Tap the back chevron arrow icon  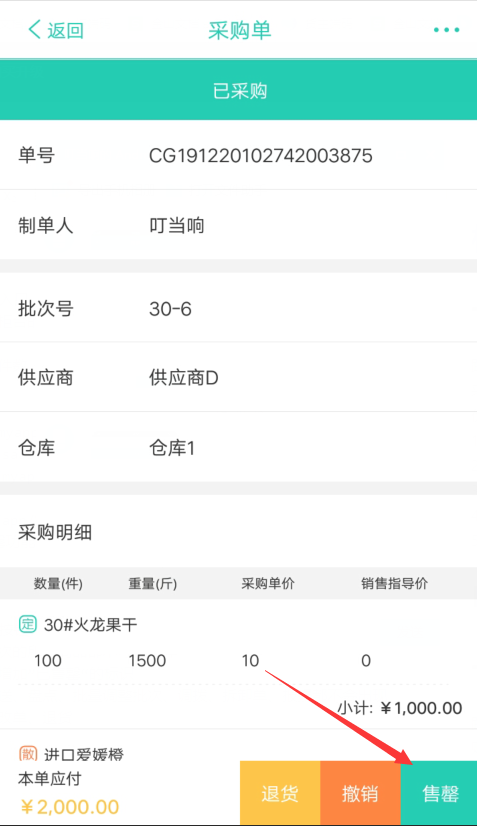coord(34,30)
